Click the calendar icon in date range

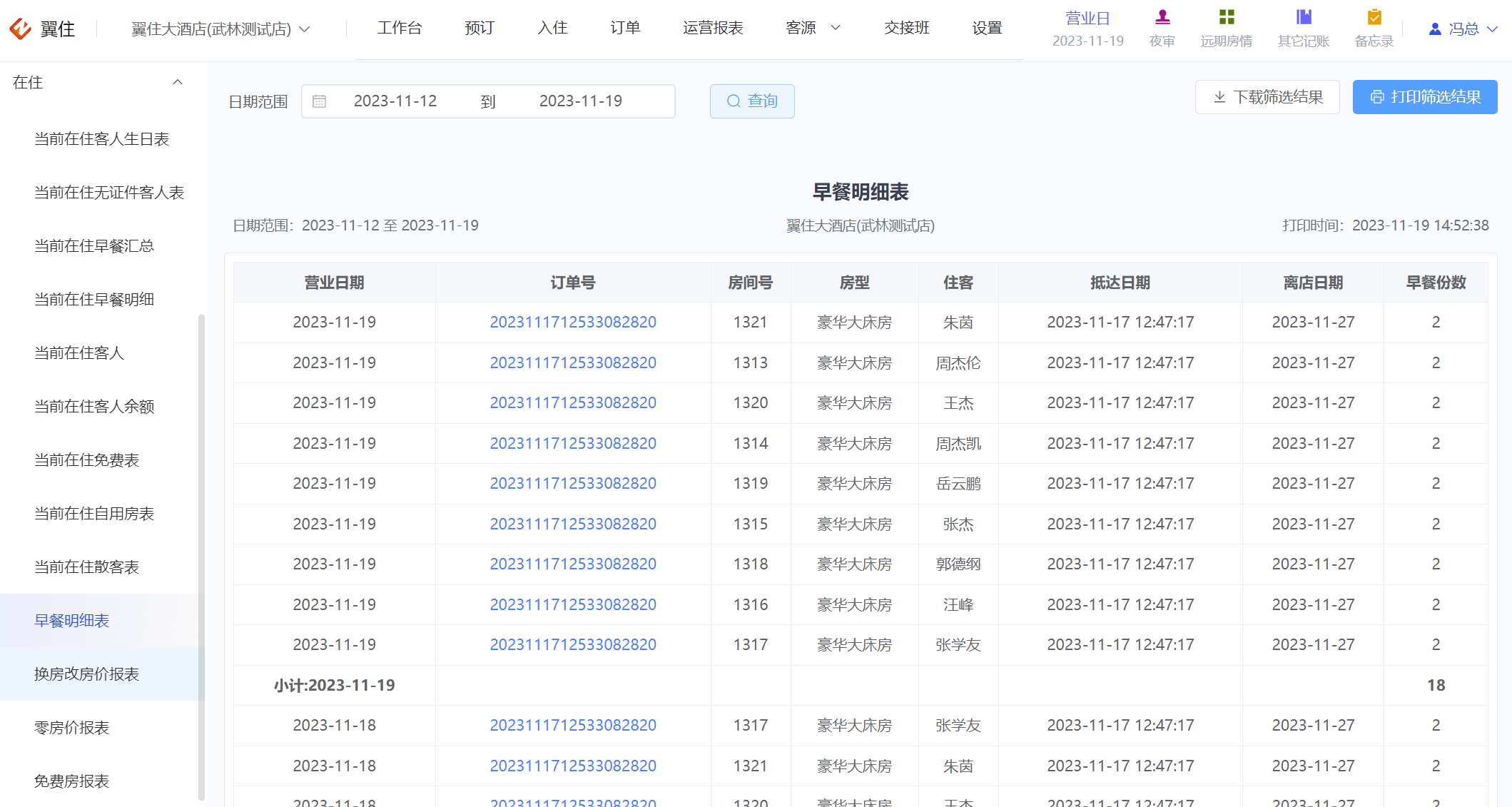tap(320, 101)
